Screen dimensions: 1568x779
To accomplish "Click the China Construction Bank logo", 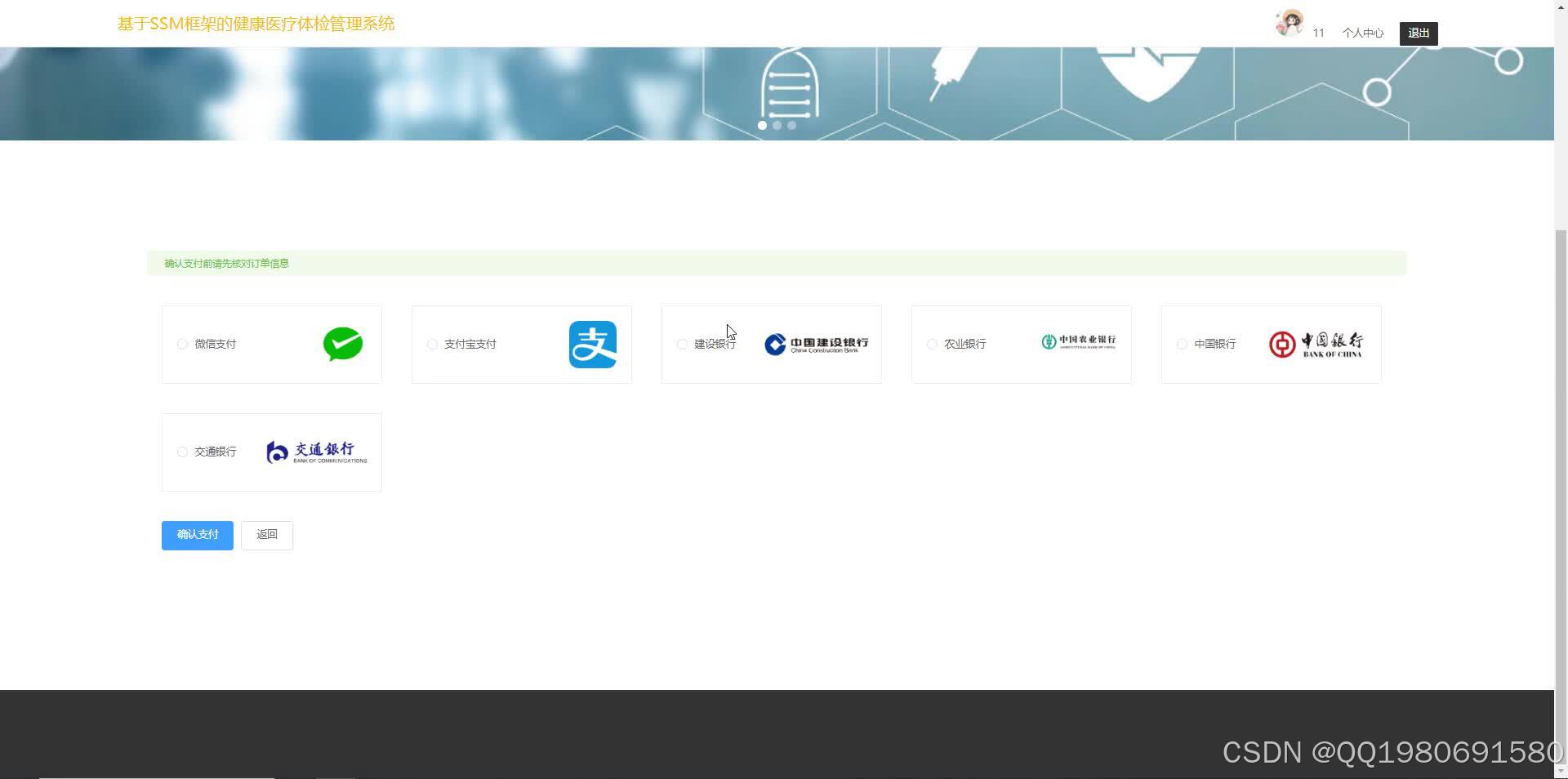I will (x=816, y=344).
